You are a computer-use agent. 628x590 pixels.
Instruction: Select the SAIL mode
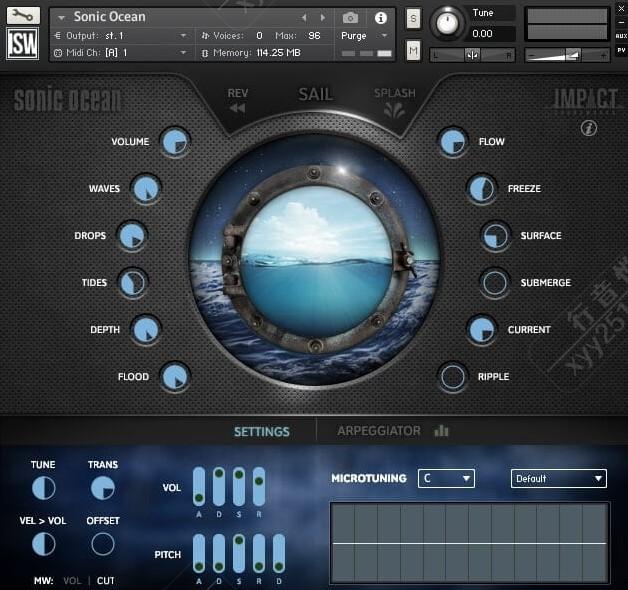point(315,94)
